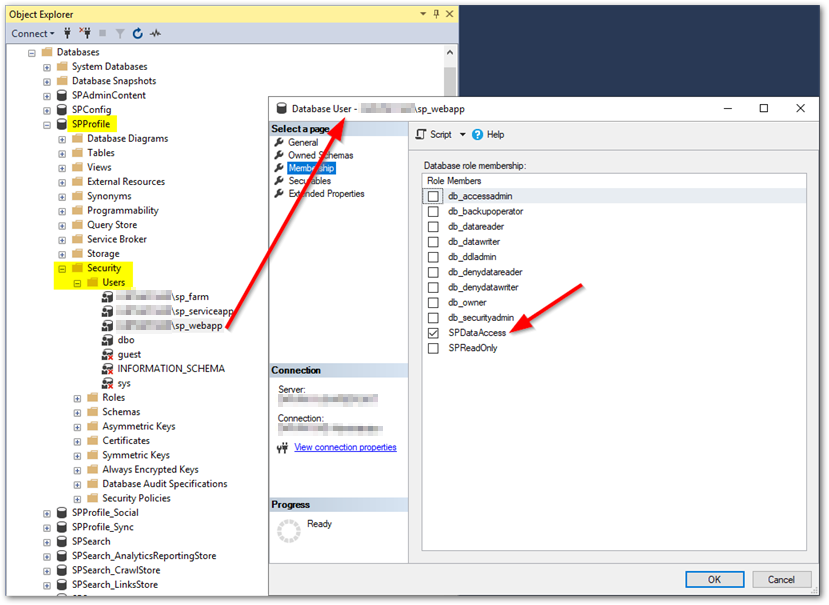This screenshot has width=829, height=605.
Task: Check the db_datareader role checkbox
Action: click(x=434, y=227)
